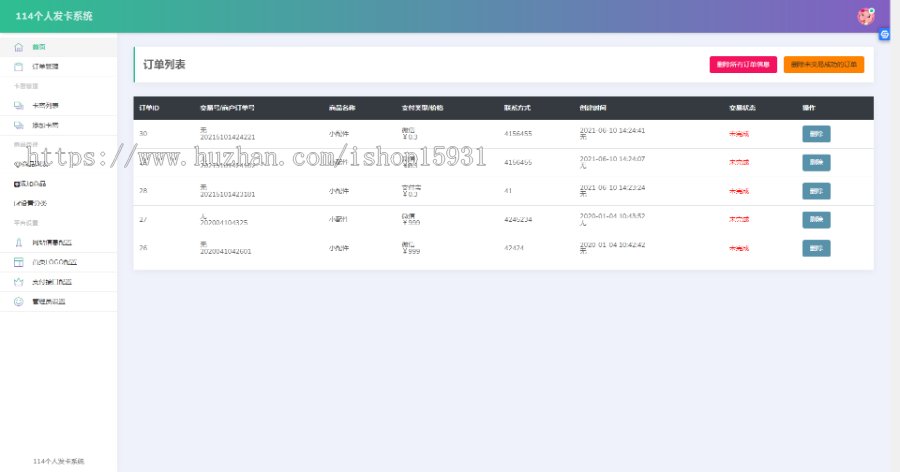The height and width of the screenshot is (472, 900).
Task: Click the 创建时间 column header
Action: point(593,108)
